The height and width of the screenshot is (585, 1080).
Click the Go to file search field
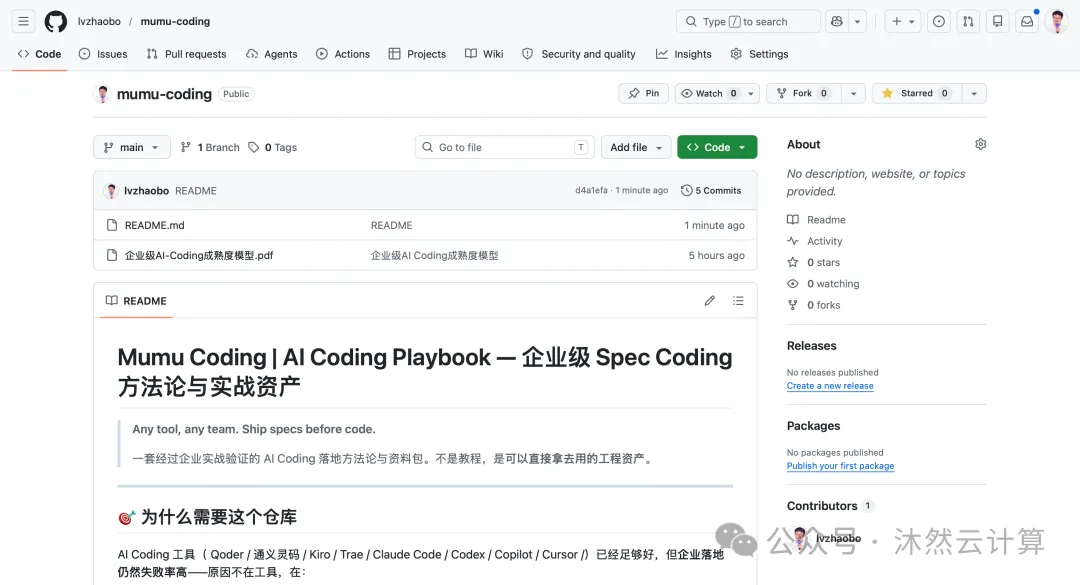[x=505, y=147]
